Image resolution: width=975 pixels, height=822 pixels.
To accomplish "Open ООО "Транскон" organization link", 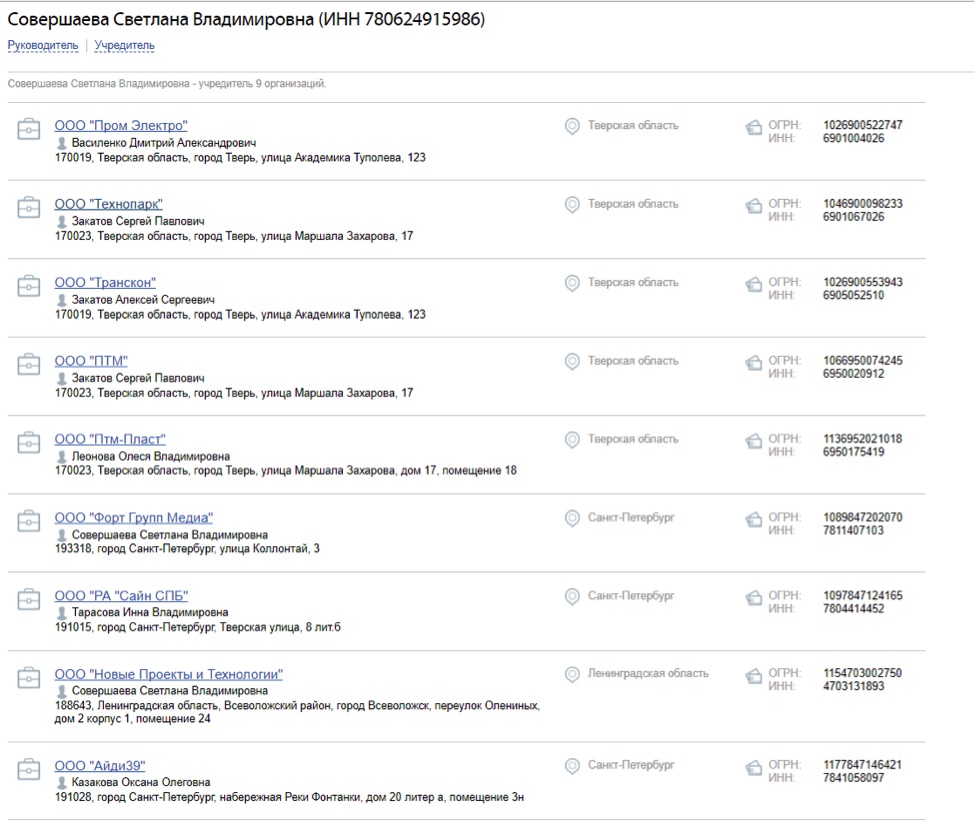I will (105, 283).
